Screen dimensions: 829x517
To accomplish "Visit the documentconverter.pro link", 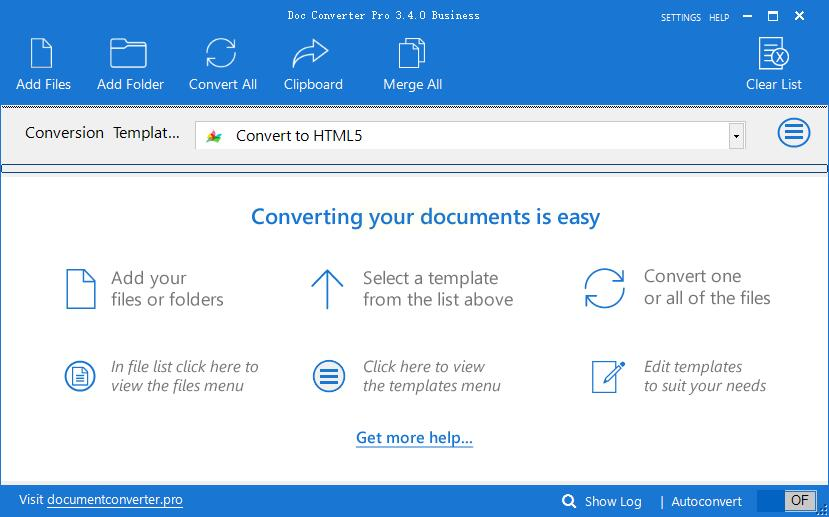I will point(115,500).
